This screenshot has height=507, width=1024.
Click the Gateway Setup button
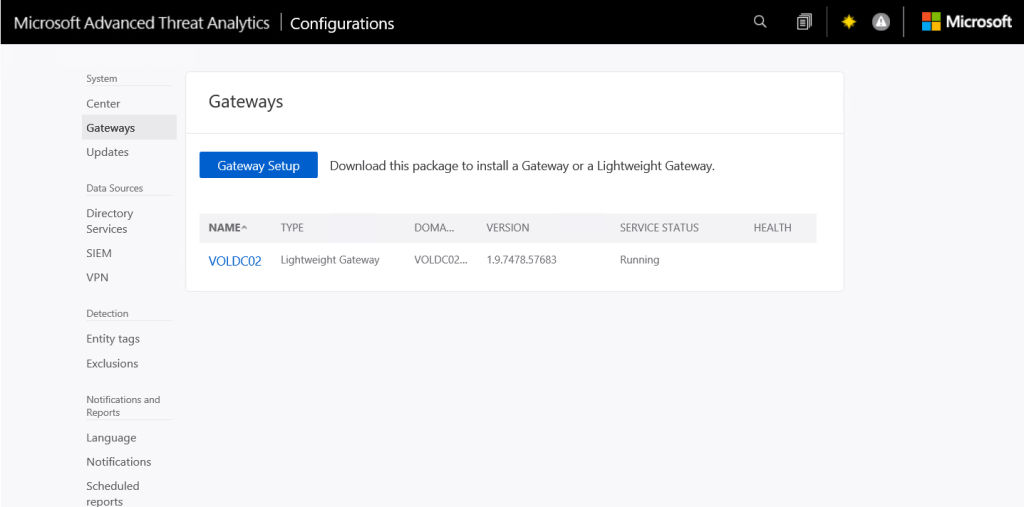tap(258, 166)
